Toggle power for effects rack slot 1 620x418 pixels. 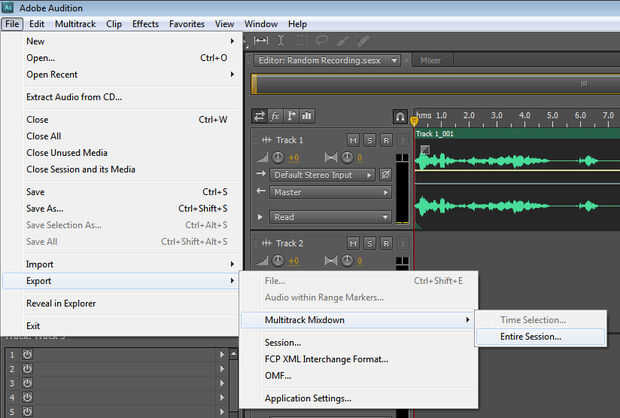pos(25,354)
